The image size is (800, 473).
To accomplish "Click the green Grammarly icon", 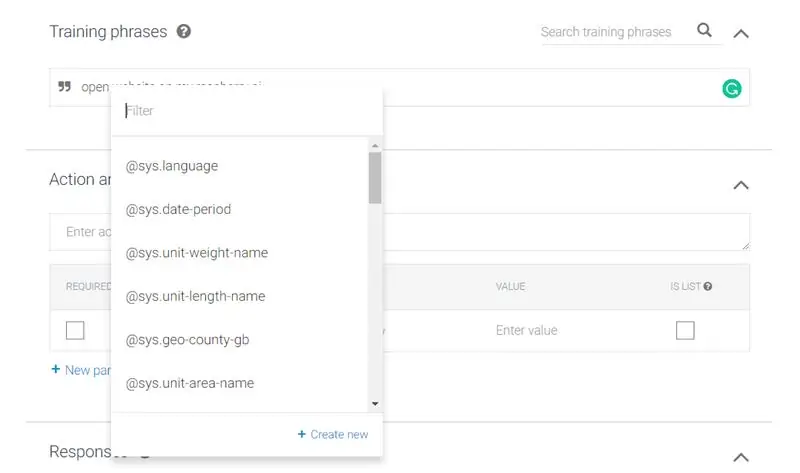I will coord(732,88).
